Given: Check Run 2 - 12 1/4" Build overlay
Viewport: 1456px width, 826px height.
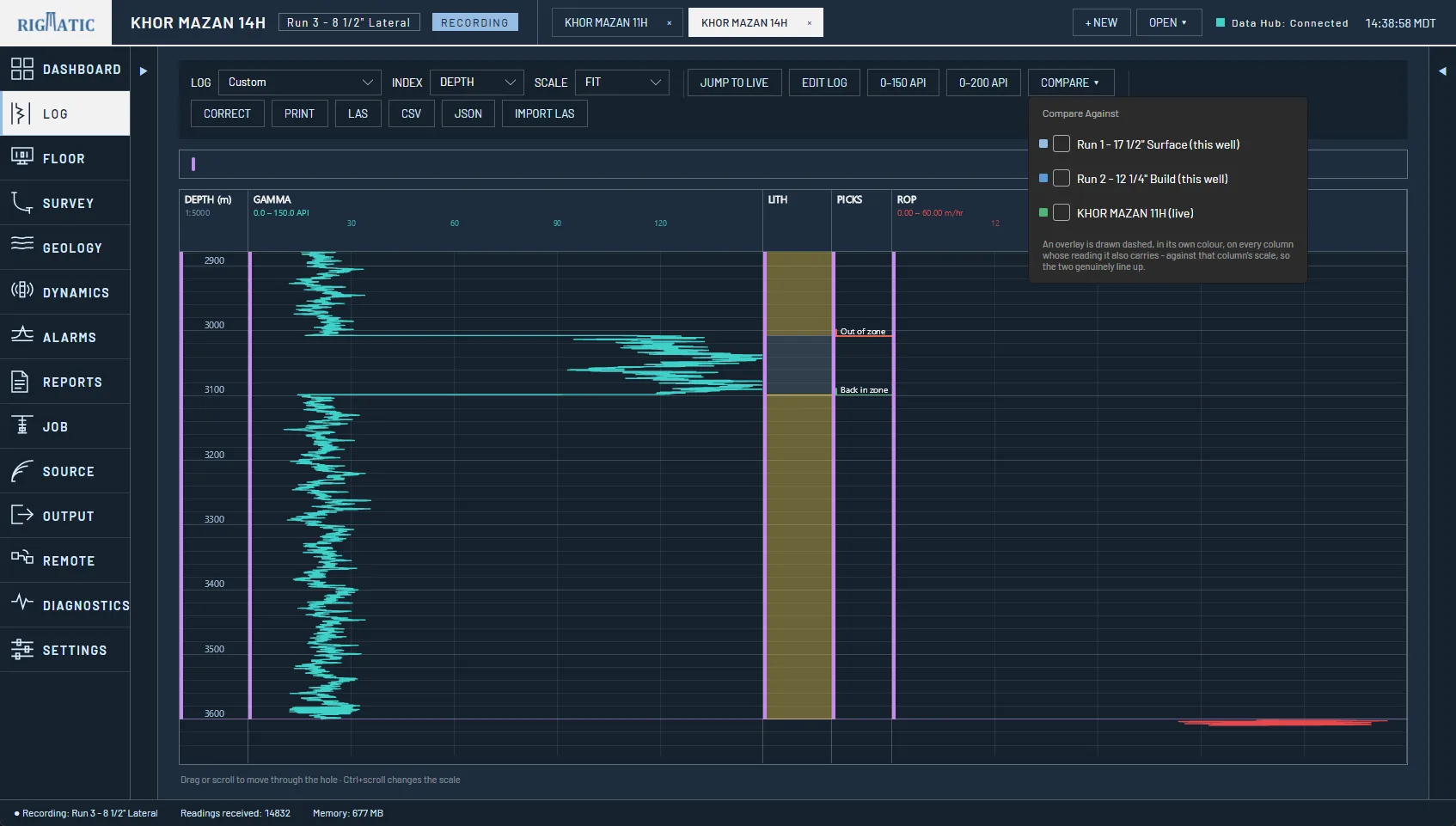Looking at the screenshot, I should [1061, 178].
